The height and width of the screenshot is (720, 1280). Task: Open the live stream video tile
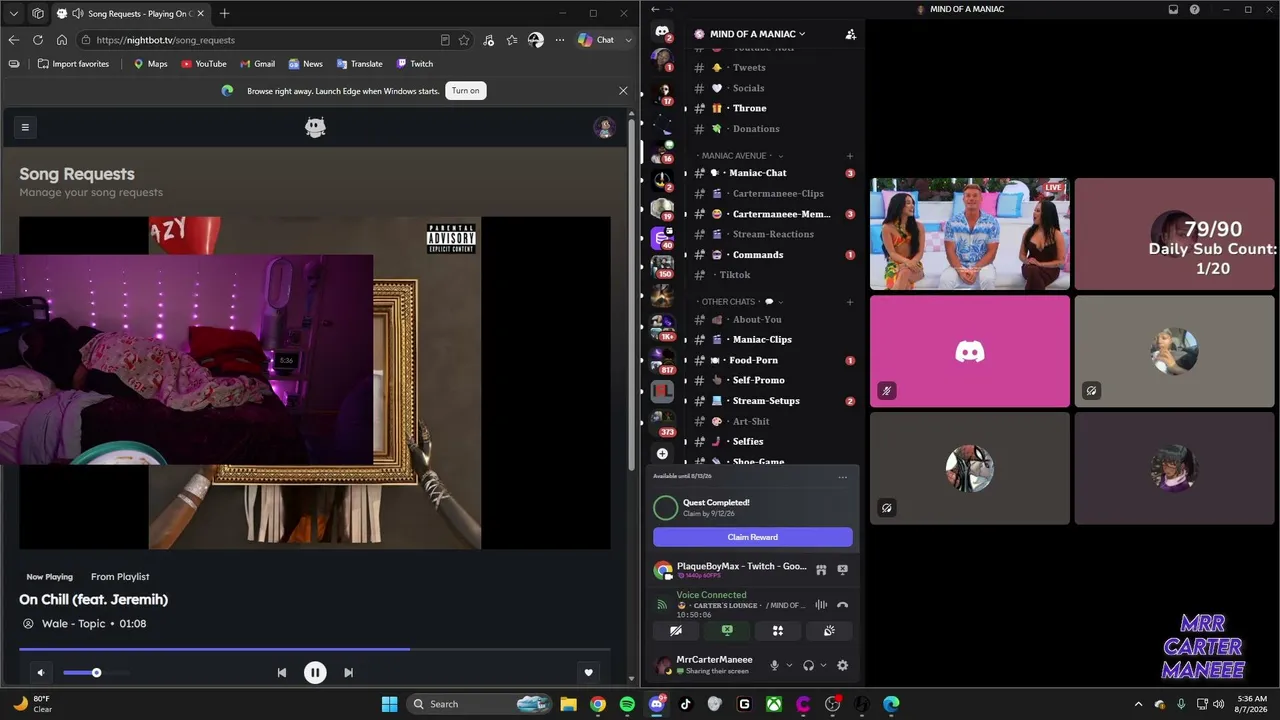point(969,234)
